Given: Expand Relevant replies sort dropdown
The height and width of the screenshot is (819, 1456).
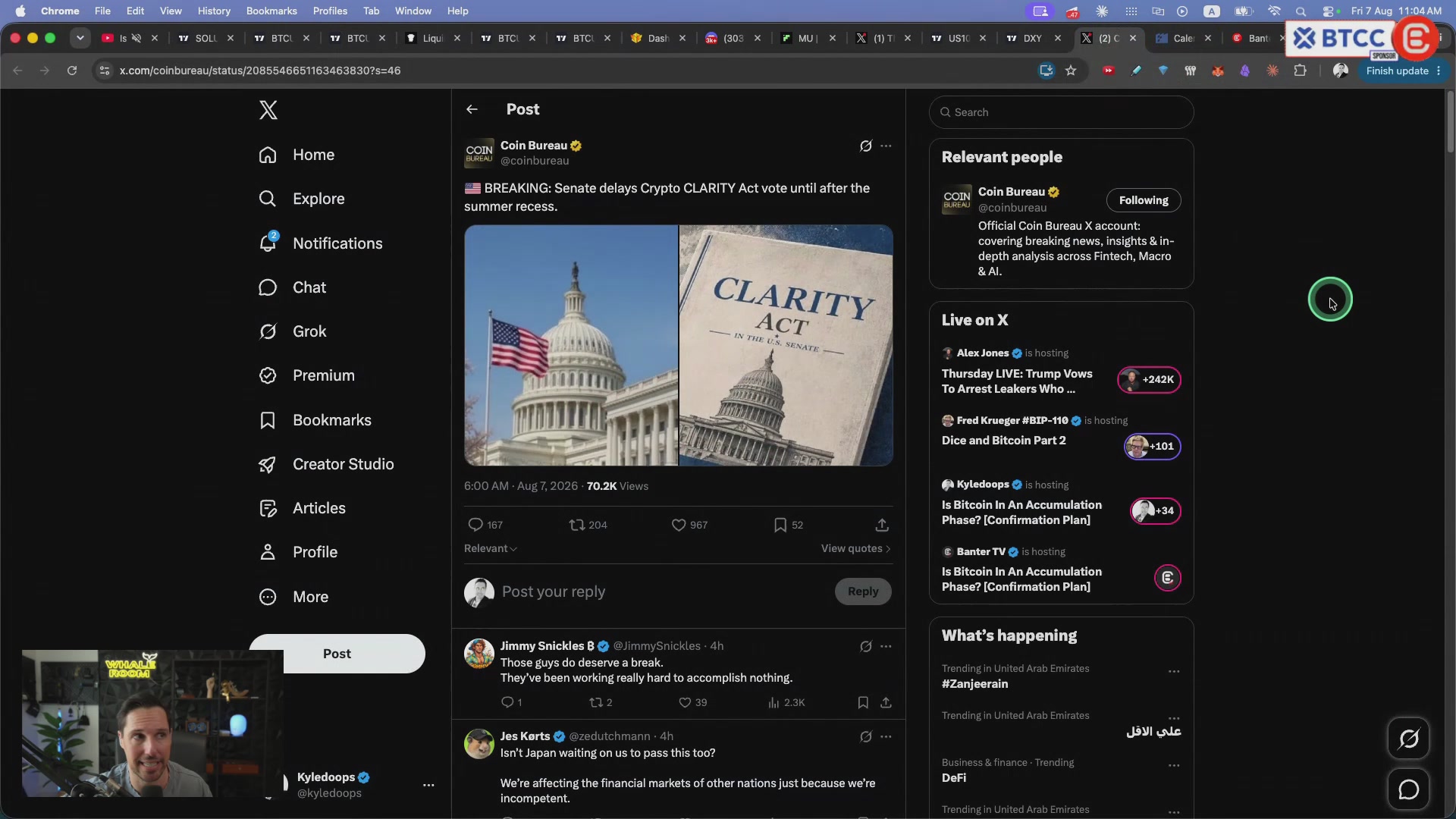Looking at the screenshot, I should coord(491,548).
